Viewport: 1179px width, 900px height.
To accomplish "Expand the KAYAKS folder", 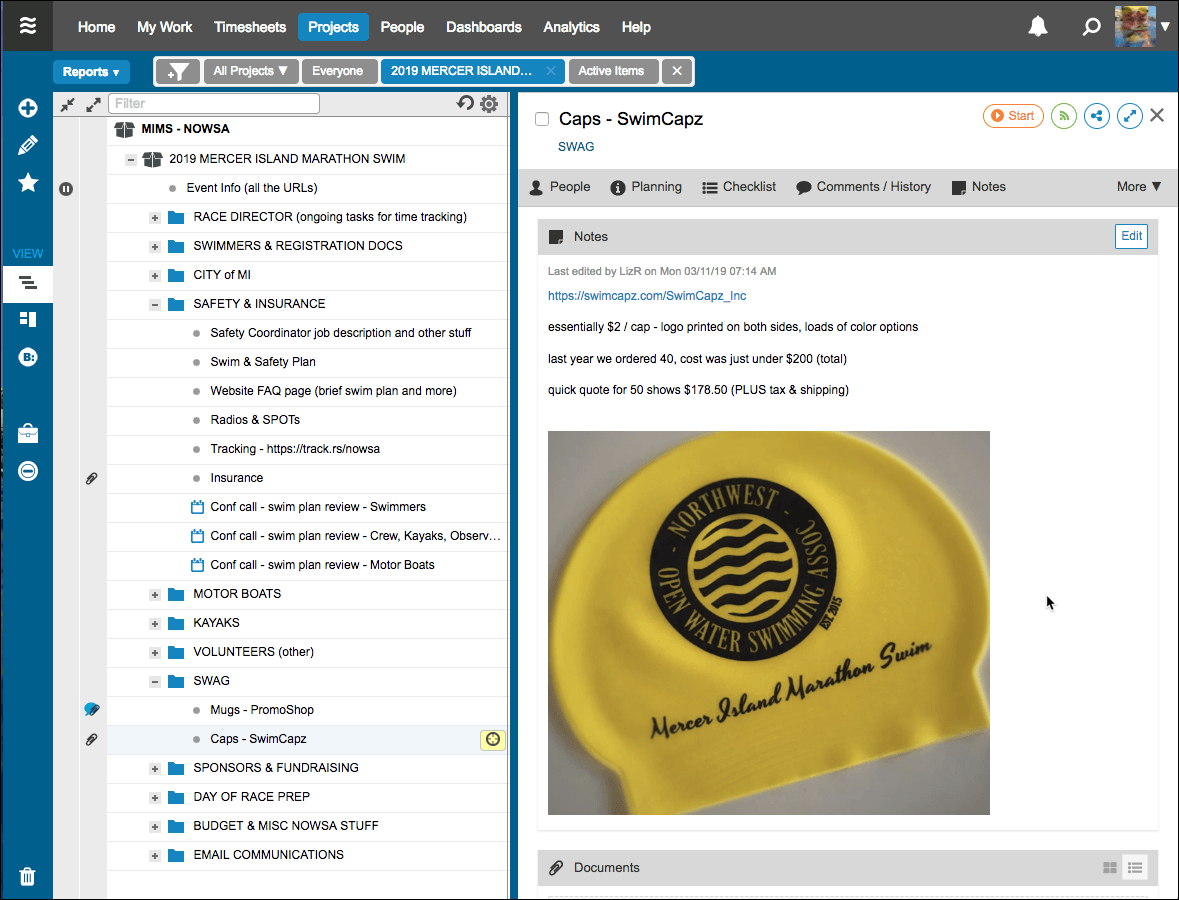I will pos(155,623).
